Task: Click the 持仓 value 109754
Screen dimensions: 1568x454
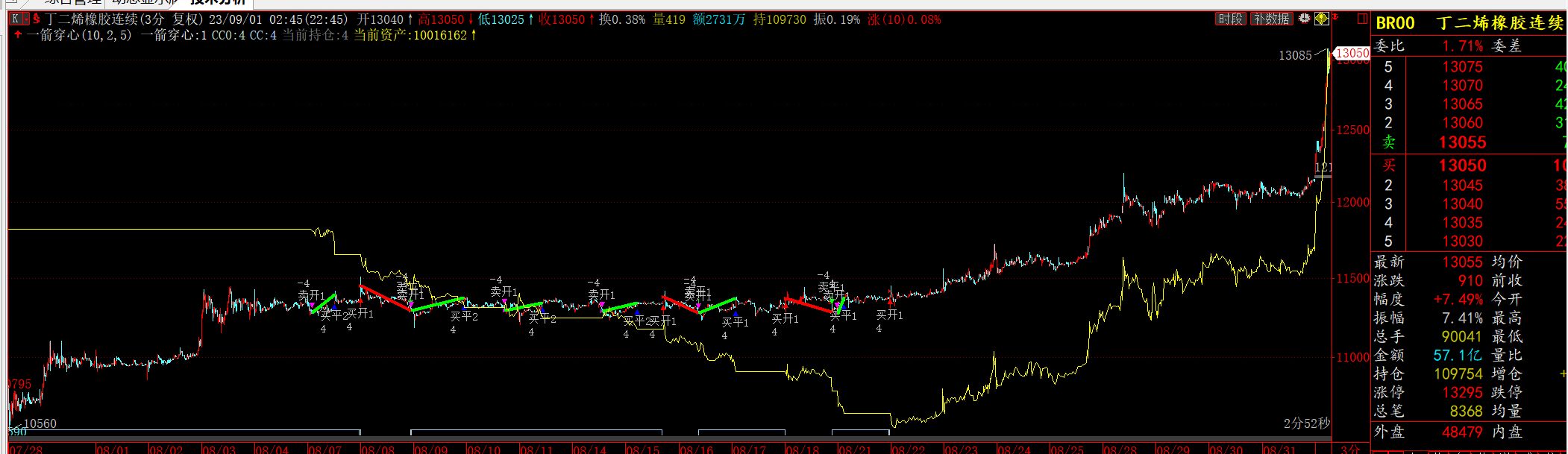Action: 1458,374
